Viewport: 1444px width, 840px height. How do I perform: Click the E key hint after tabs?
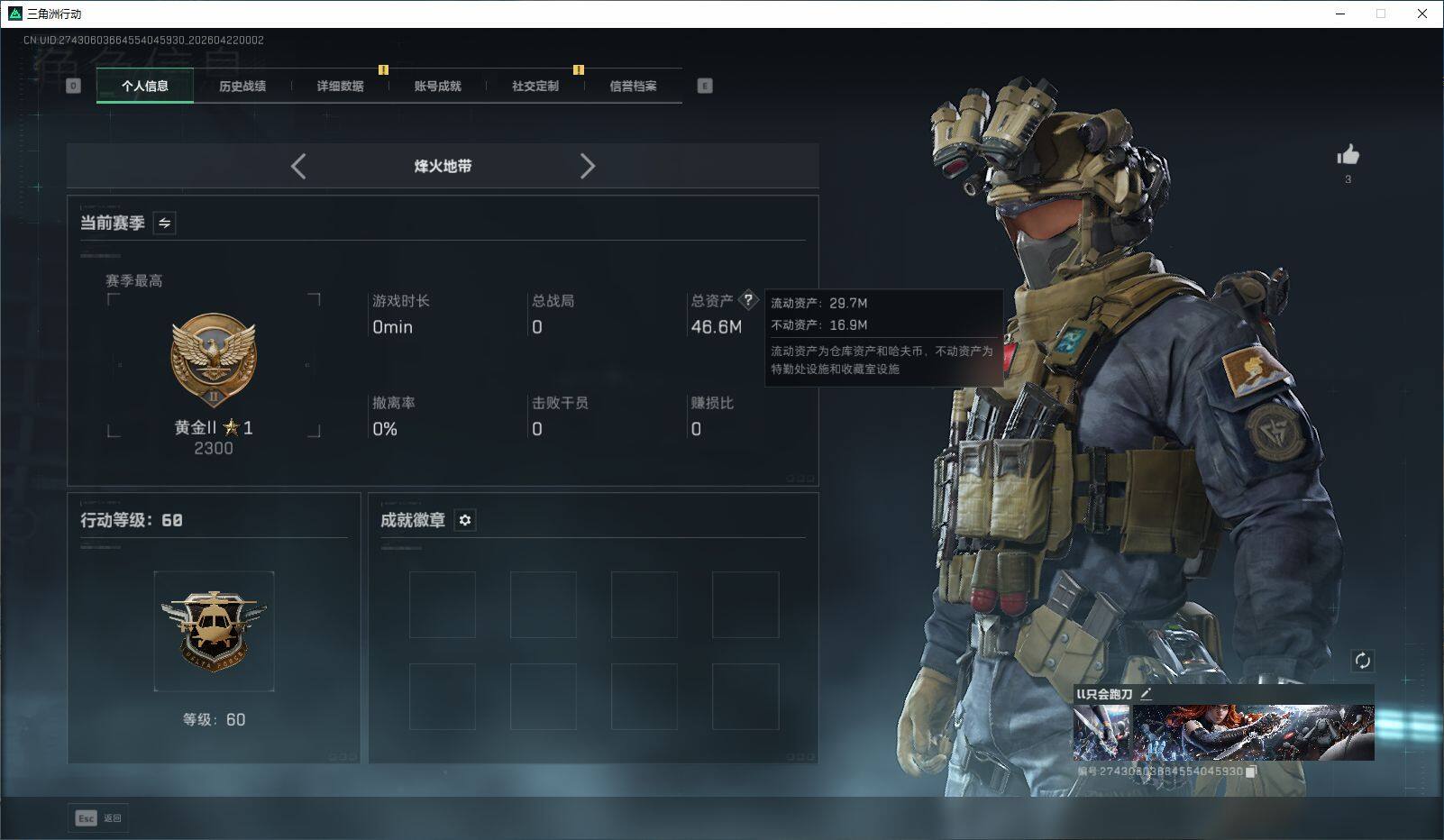pos(705,86)
